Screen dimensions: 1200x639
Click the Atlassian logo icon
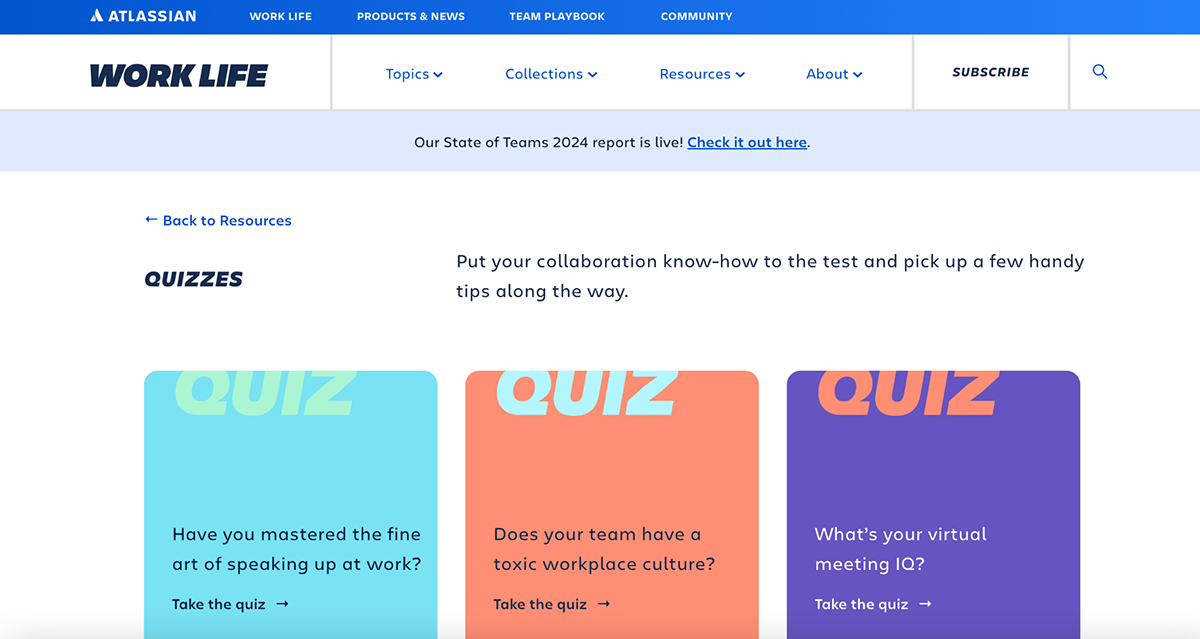click(x=95, y=15)
